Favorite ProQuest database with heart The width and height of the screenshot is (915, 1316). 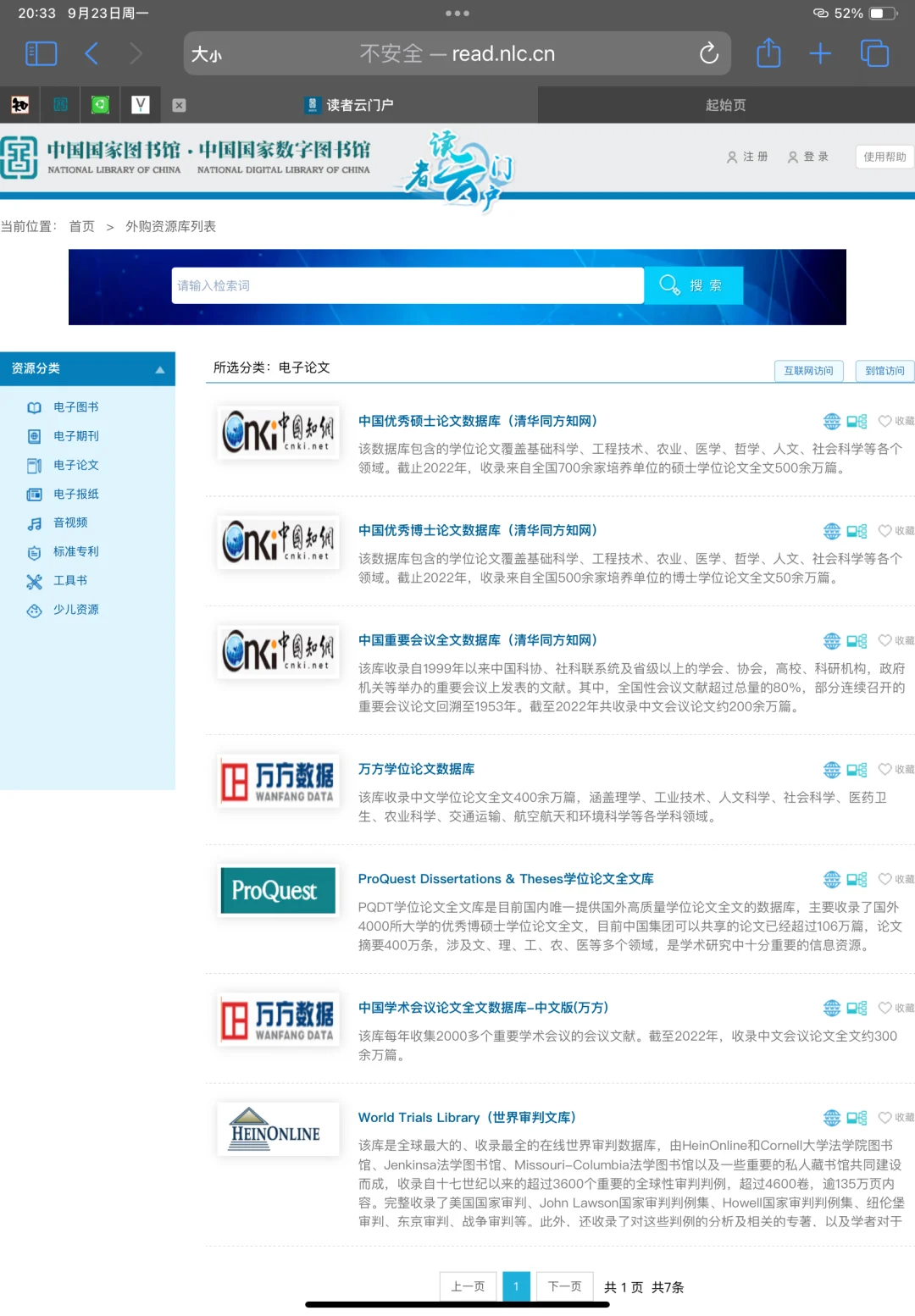pyautogui.click(x=896, y=879)
